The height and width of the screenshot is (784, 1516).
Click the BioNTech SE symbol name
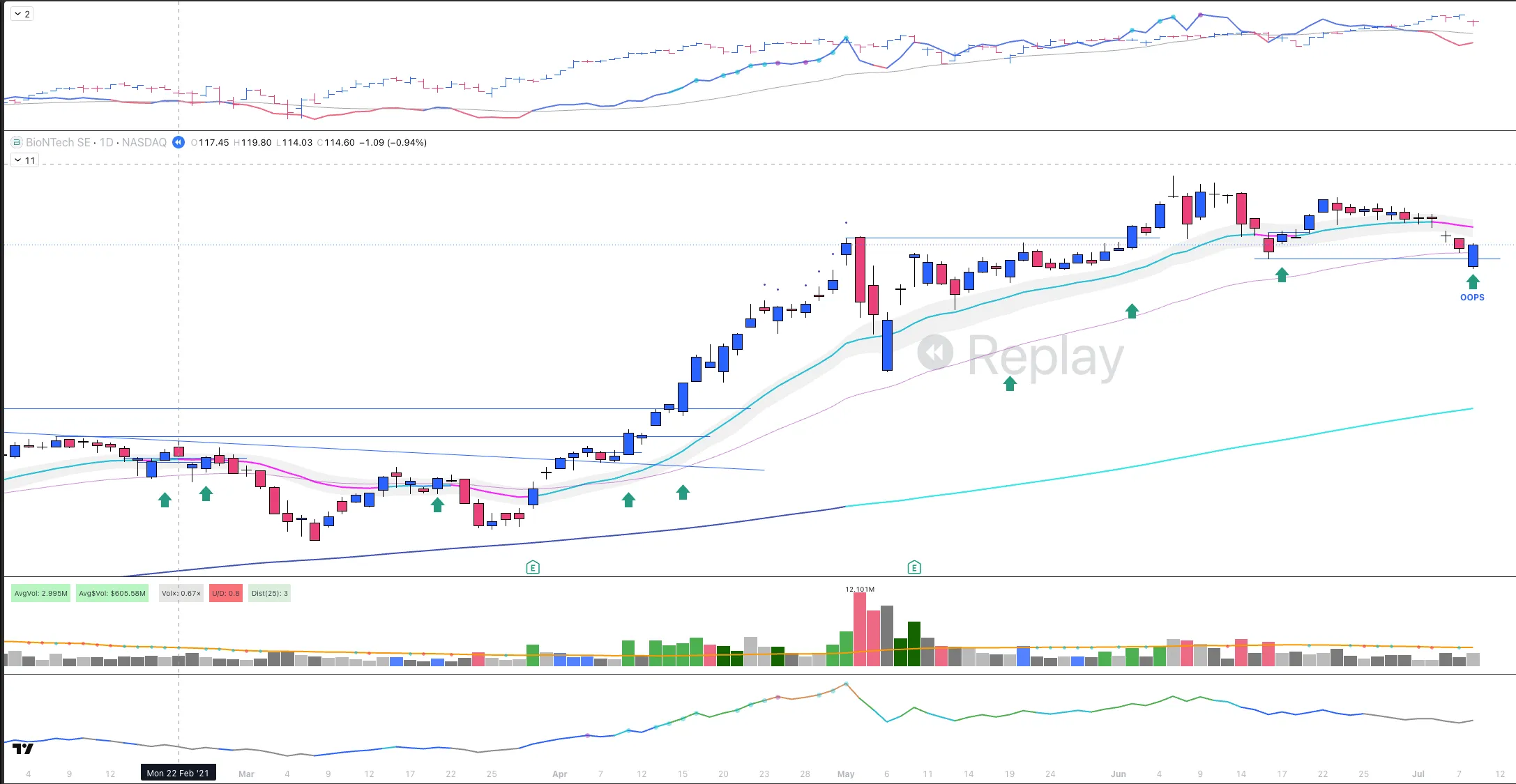click(x=58, y=142)
